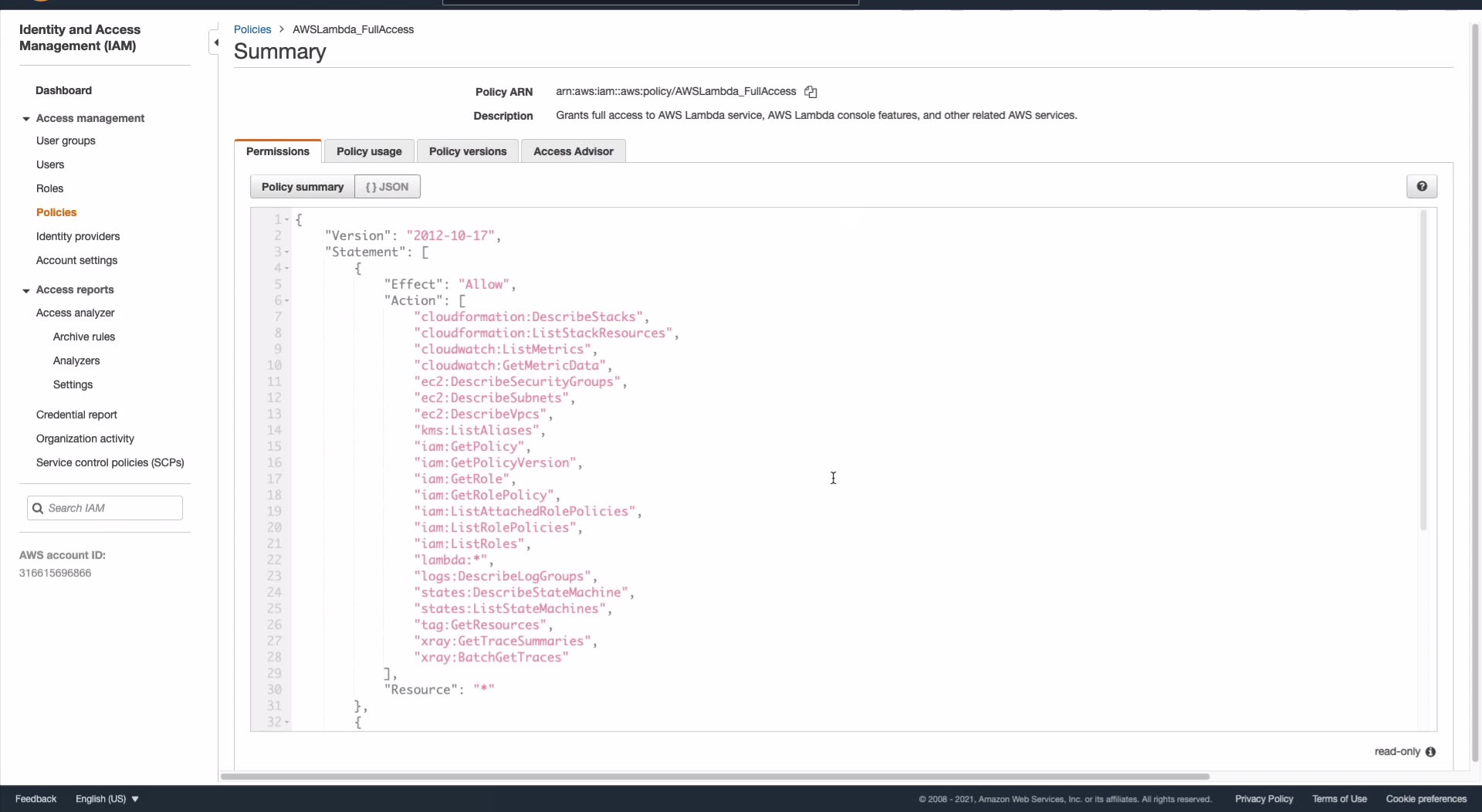Click the "cloudwatch:GetMetricData" action
Viewport: 1482px width, 812px height.
(x=509, y=366)
